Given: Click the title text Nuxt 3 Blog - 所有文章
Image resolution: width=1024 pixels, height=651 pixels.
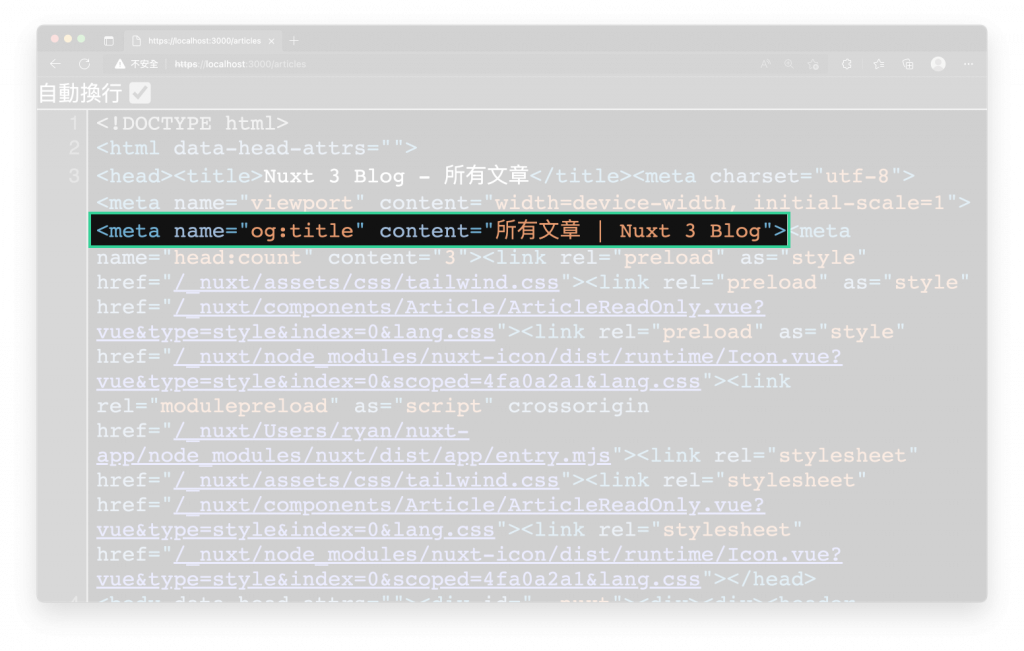Looking at the screenshot, I should (396, 176).
